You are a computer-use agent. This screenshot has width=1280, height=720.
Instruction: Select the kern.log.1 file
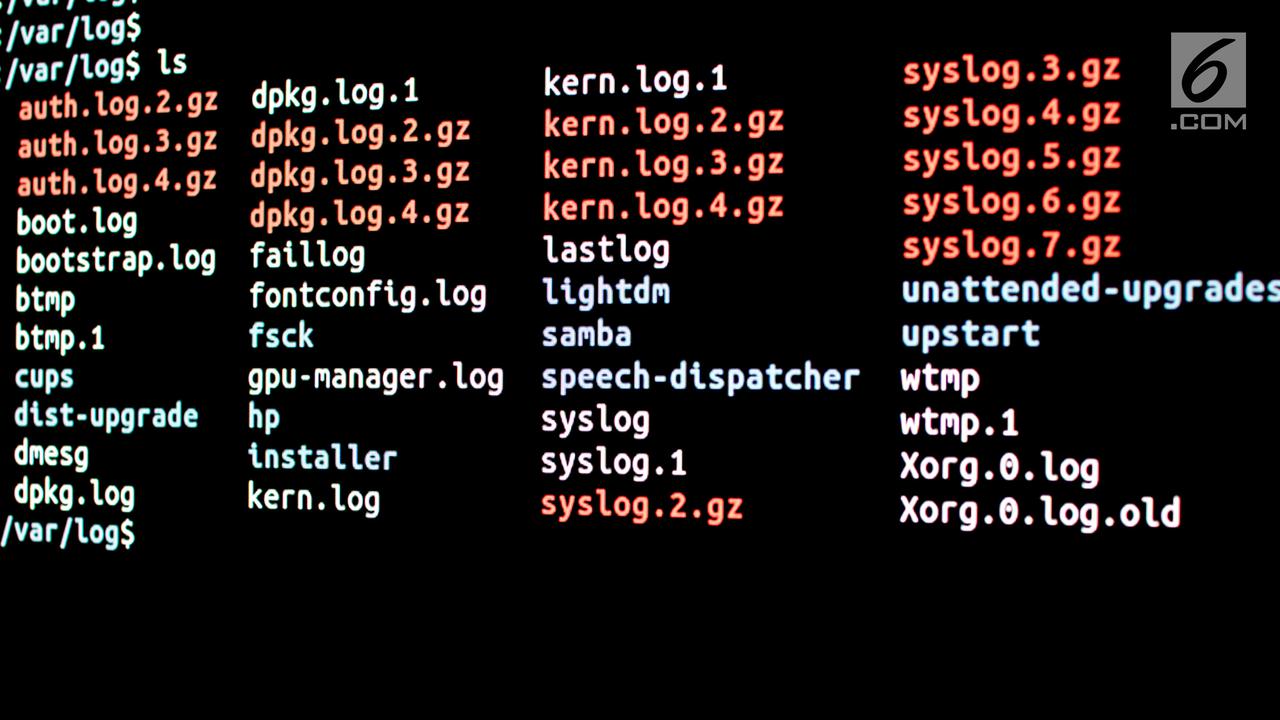pyautogui.click(x=635, y=80)
